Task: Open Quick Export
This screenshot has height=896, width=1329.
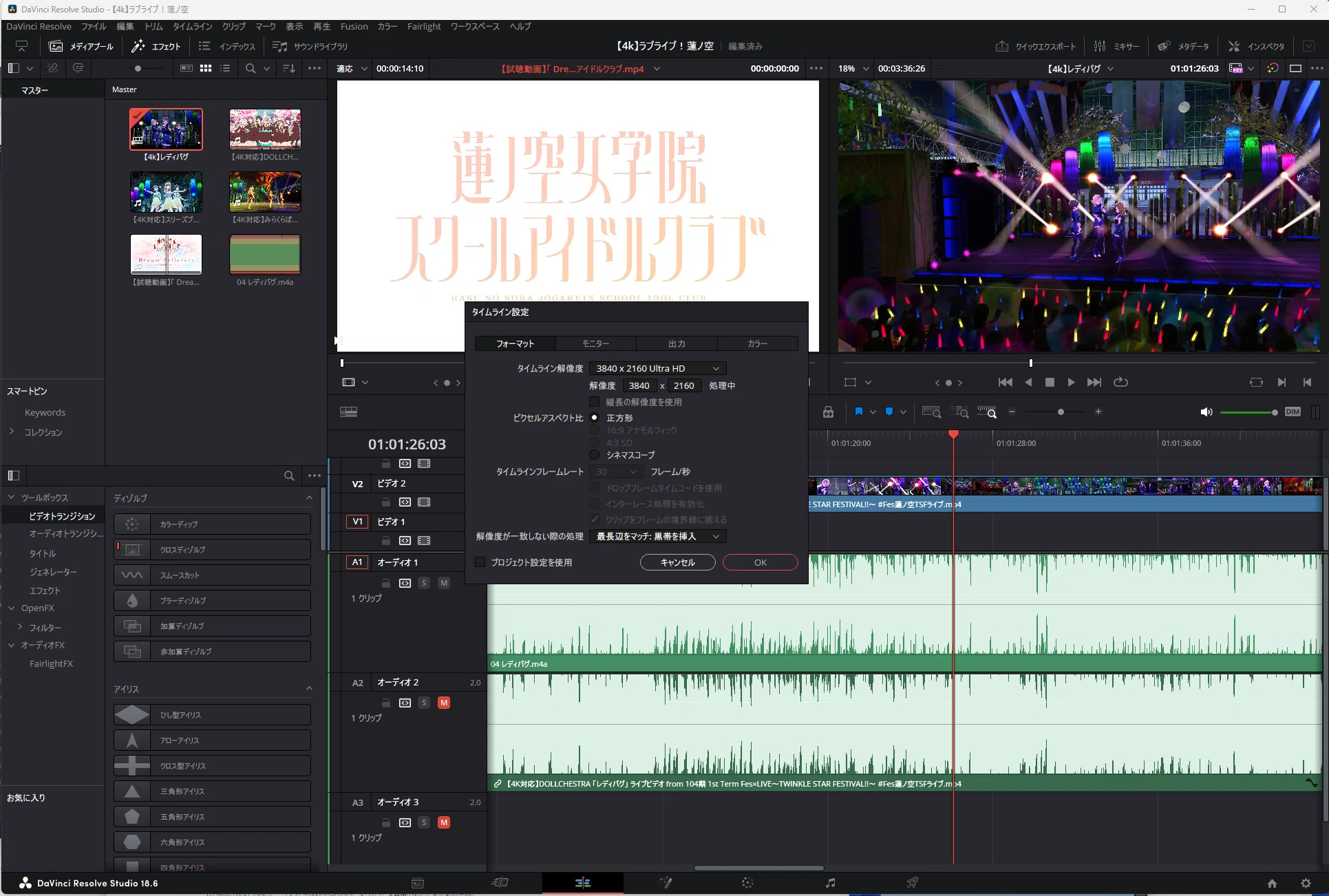Action: tap(1035, 46)
